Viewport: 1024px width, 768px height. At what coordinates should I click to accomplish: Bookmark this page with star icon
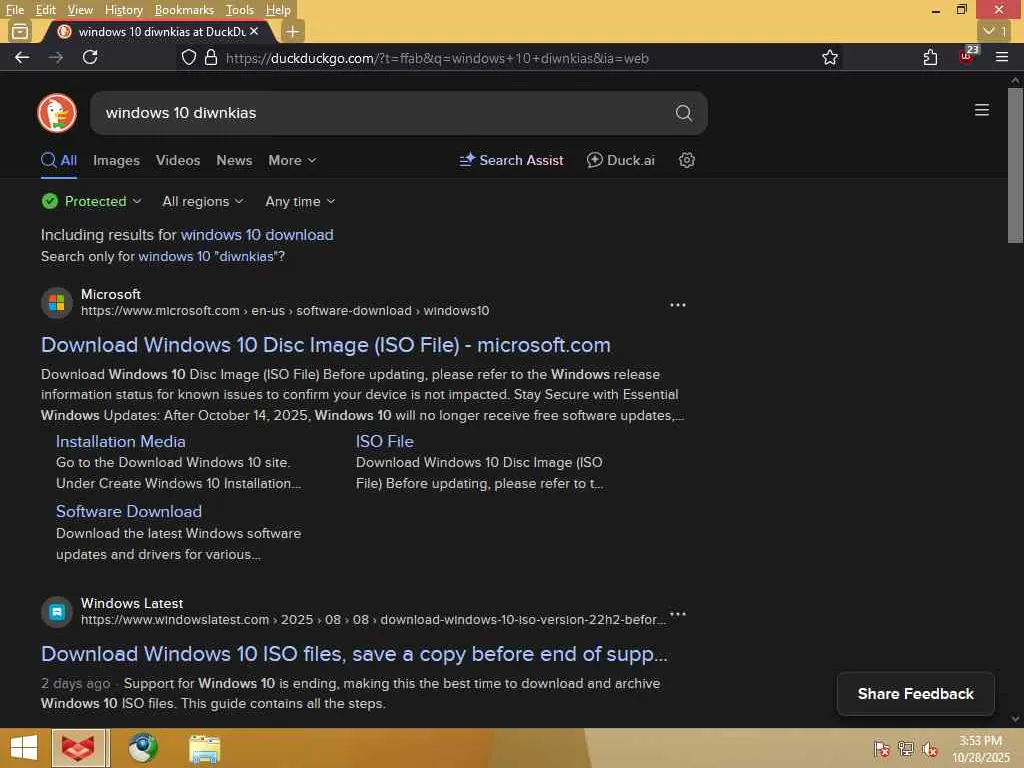829,57
